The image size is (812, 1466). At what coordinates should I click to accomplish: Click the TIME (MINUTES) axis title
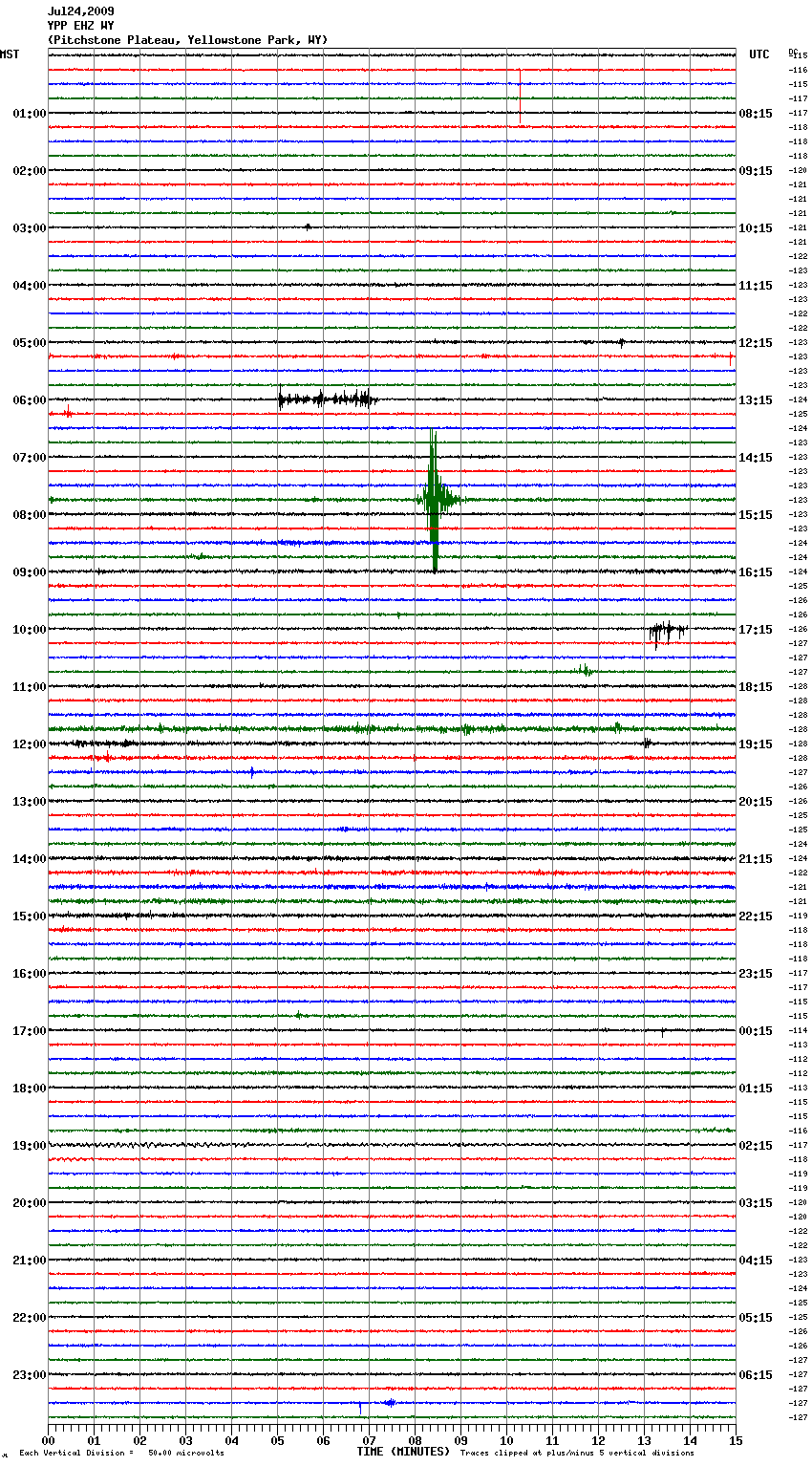[403, 1452]
